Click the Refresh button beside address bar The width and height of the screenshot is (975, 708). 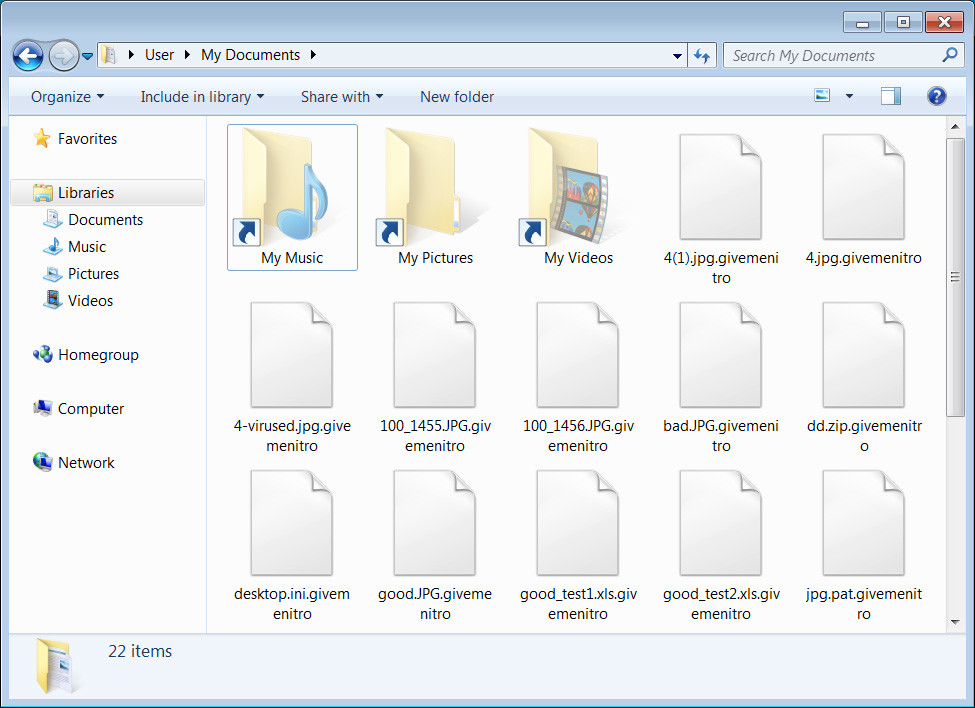tap(702, 56)
